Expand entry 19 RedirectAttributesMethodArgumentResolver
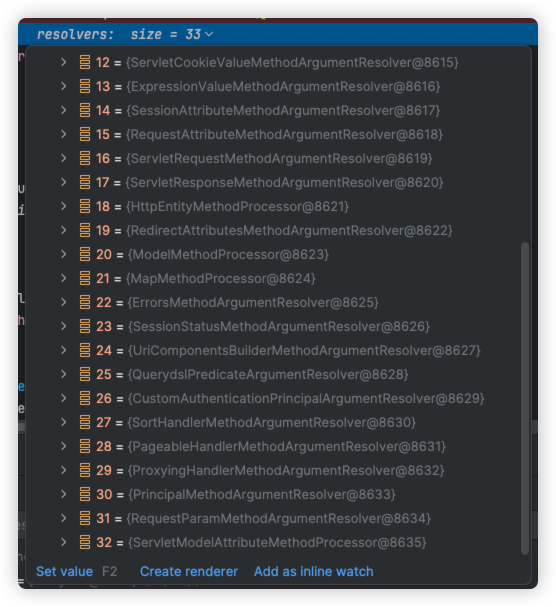The width and height of the screenshot is (556, 607). 64,230
